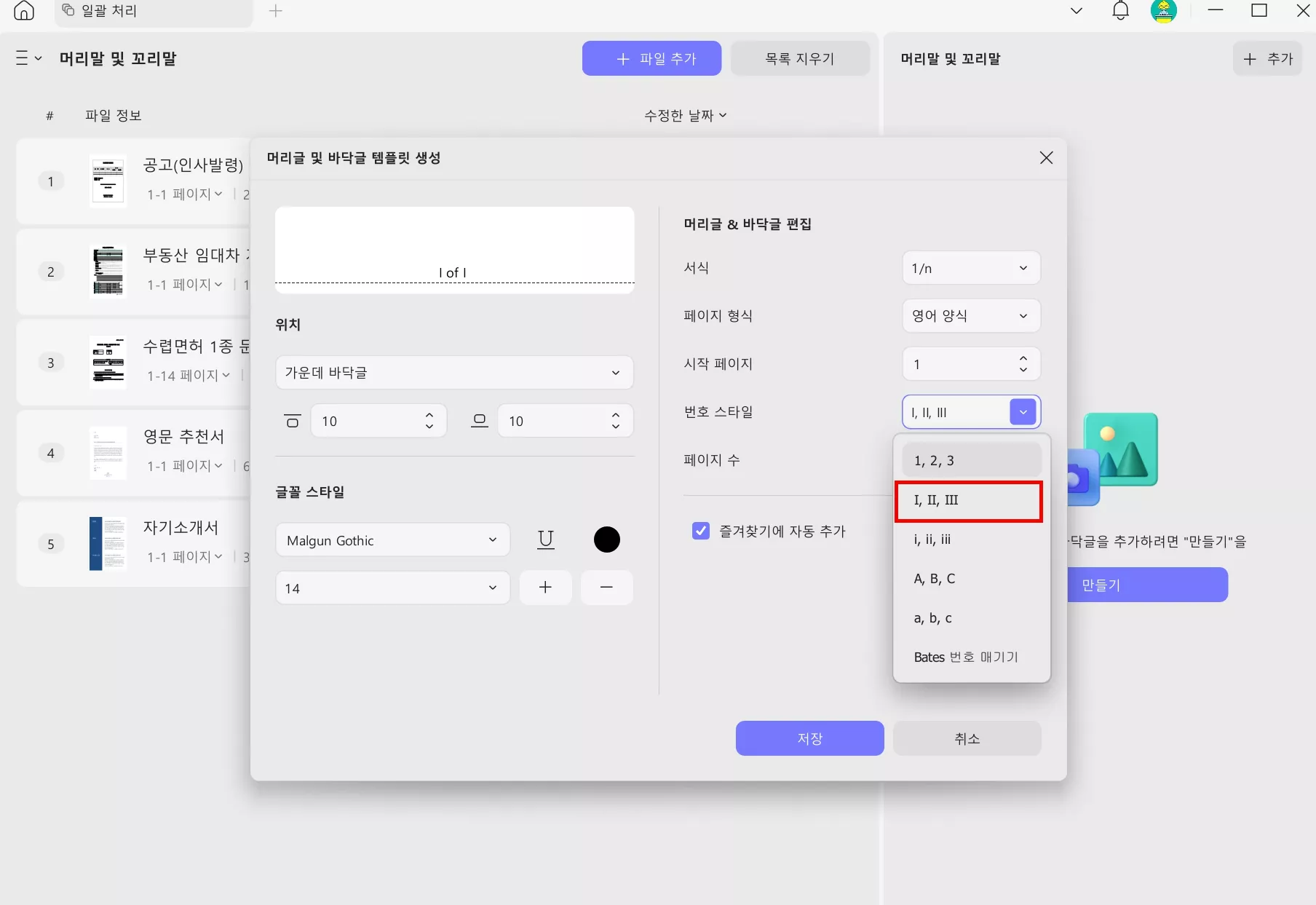Open the Malgun Gothic font dropdown
The image size is (1316, 905).
[x=392, y=540]
